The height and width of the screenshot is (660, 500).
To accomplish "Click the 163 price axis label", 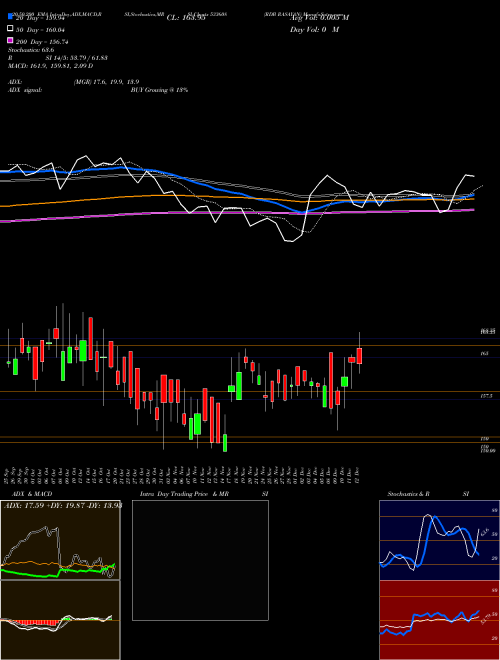I will tap(484, 354).
